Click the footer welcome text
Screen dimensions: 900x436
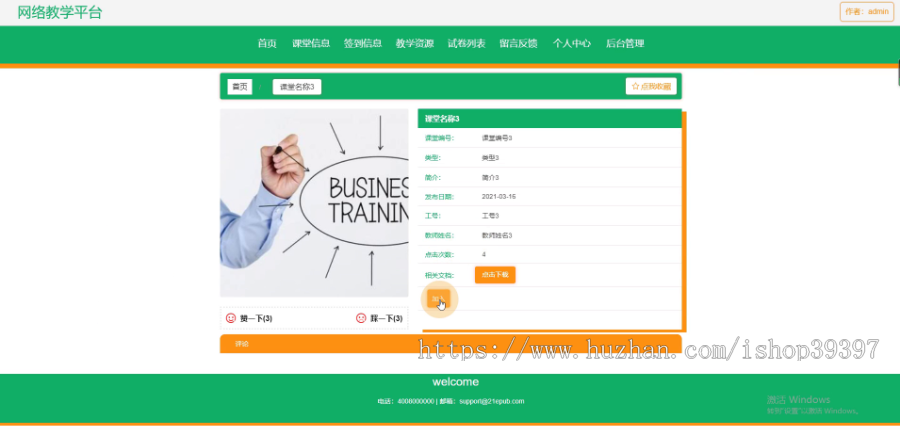point(455,382)
